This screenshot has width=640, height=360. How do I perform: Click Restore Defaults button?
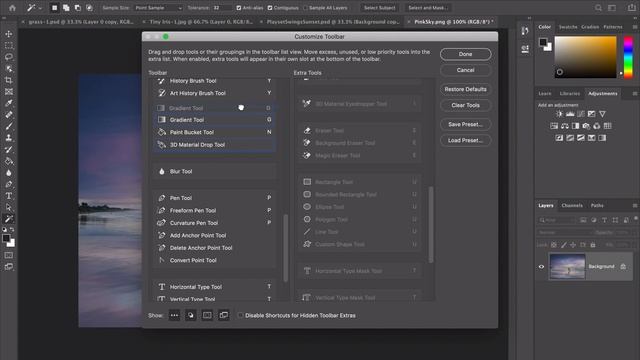point(465,89)
